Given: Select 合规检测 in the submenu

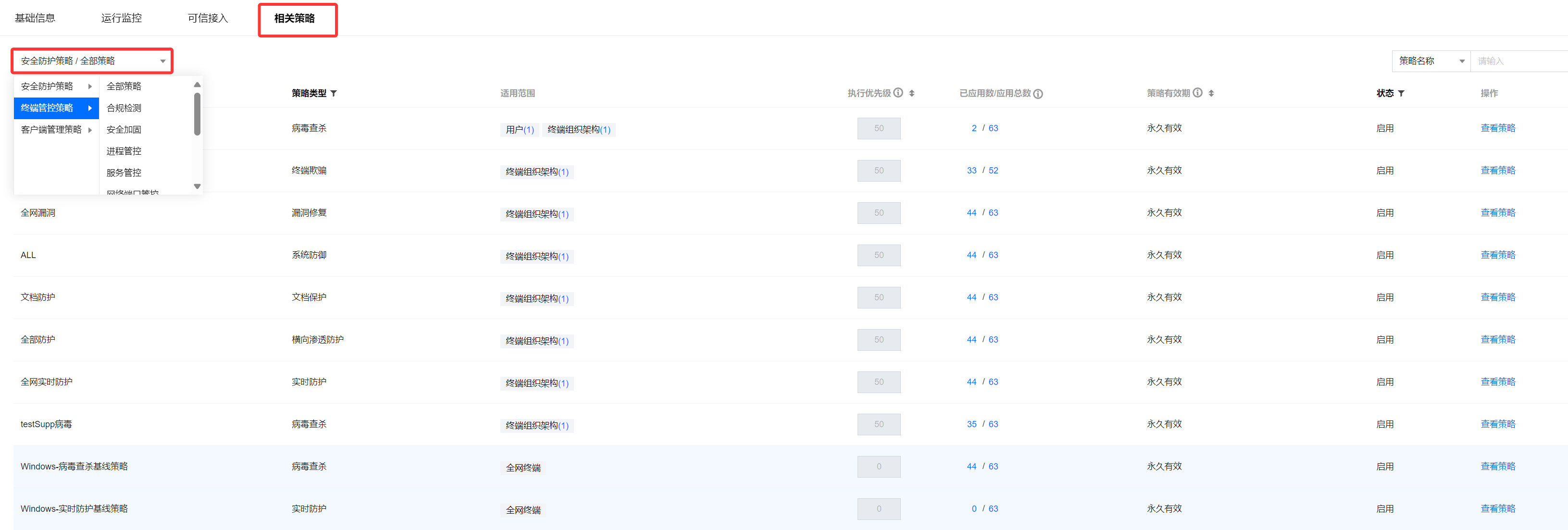Looking at the screenshot, I should [x=124, y=108].
